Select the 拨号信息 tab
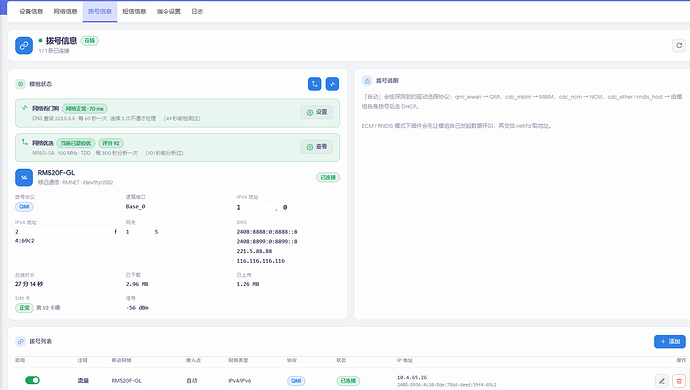Image resolution: width=690 pixels, height=390 pixels. click(x=100, y=11)
